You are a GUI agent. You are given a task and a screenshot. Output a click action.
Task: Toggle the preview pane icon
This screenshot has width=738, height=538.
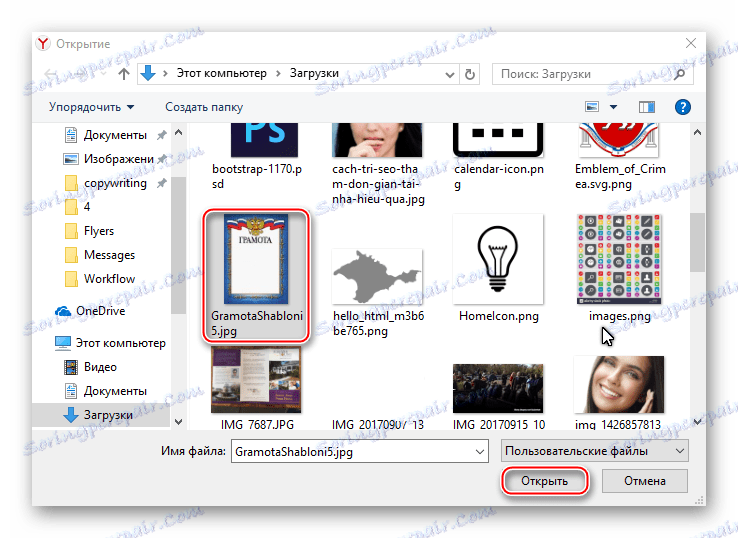click(647, 107)
